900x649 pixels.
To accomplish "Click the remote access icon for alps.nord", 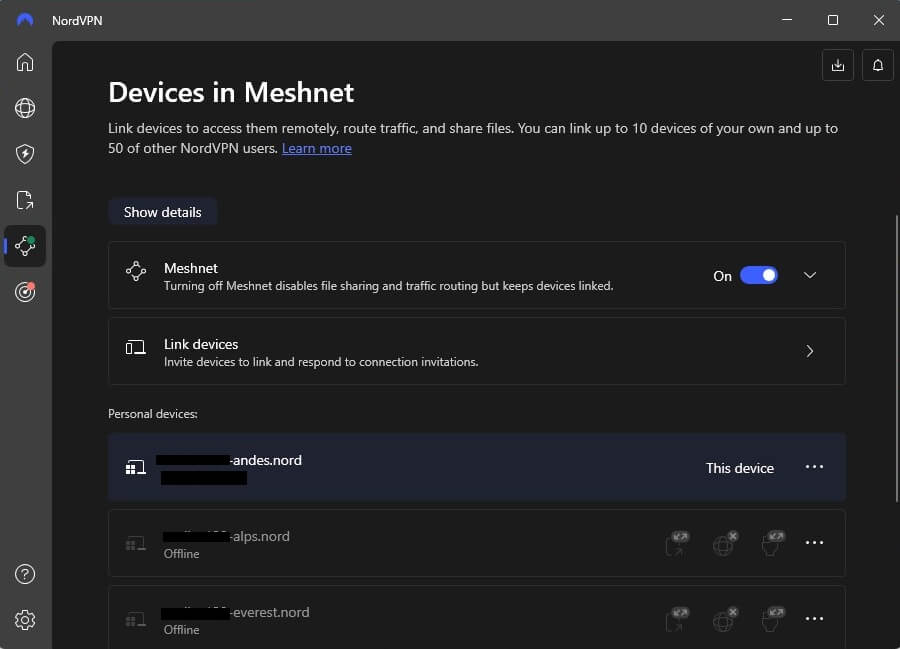I will 772,543.
